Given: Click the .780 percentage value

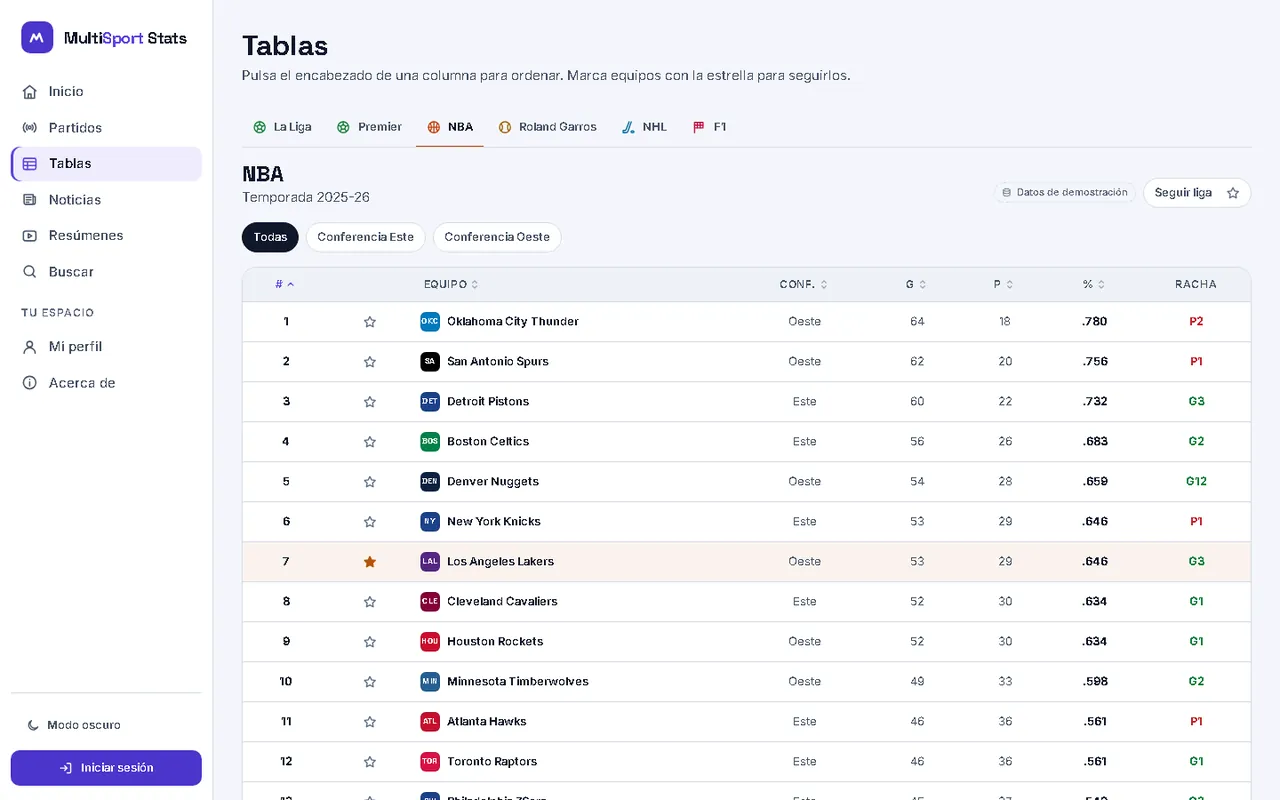Looking at the screenshot, I should tap(1095, 322).
